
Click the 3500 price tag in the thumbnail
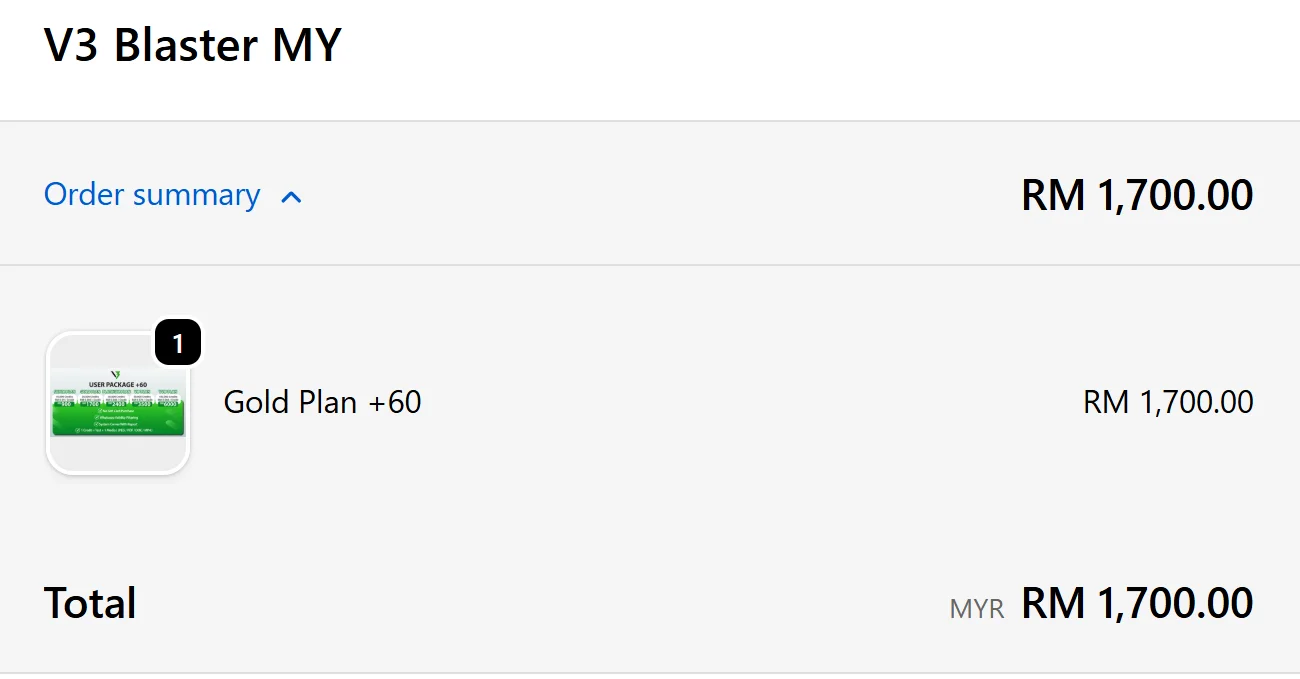pyautogui.click(x=145, y=404)
